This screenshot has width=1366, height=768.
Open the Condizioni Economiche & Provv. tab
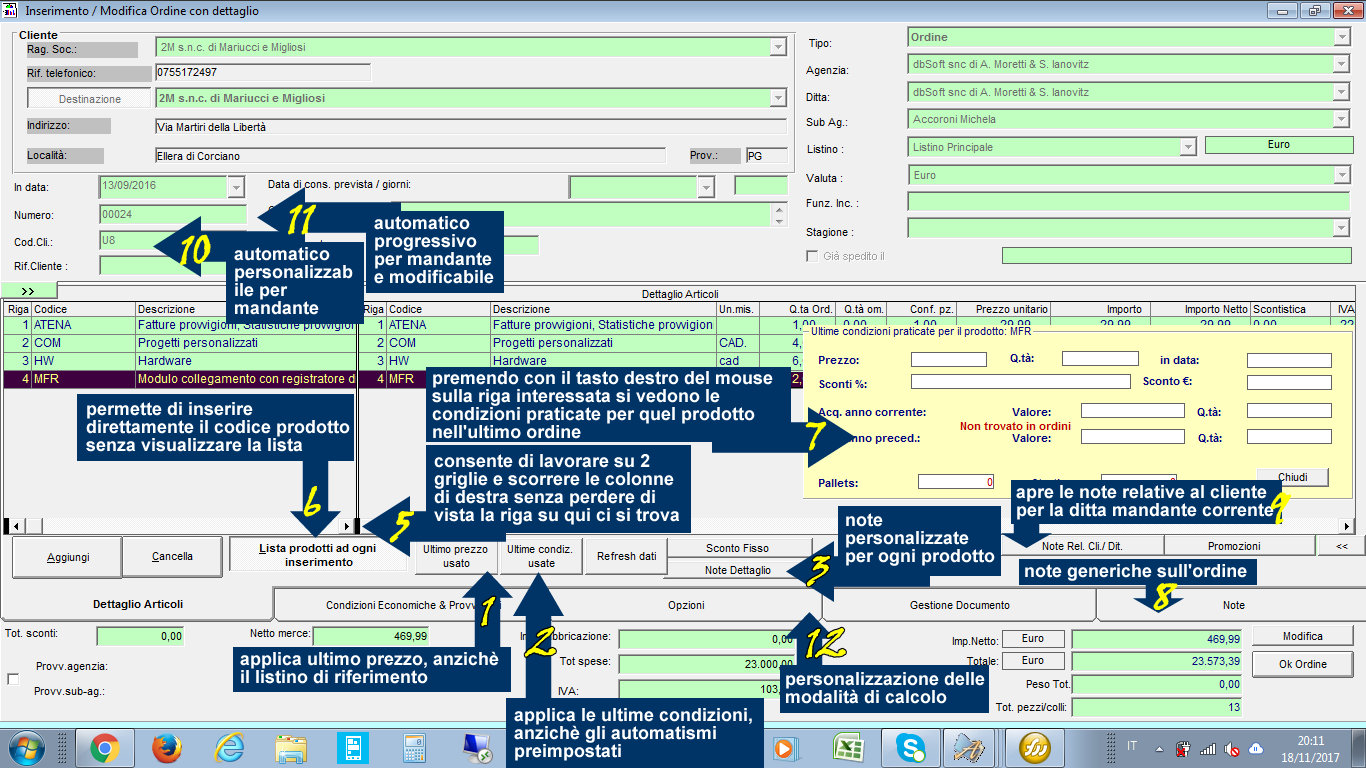pyautogui.click(x=412, y=605)
